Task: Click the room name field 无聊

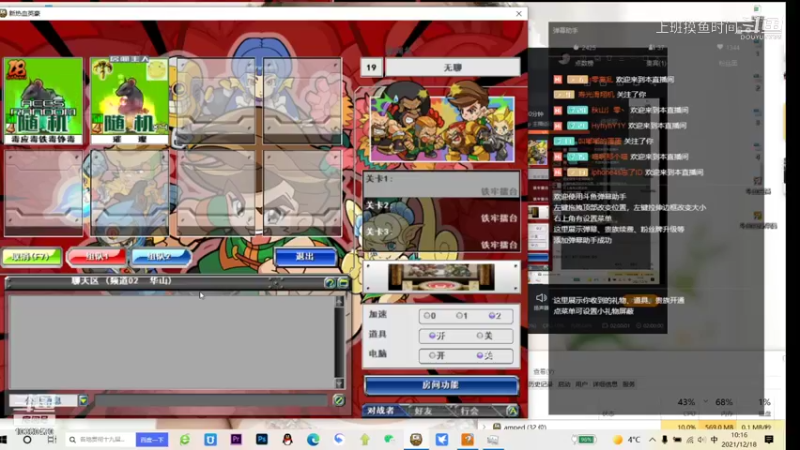Action: [x=453, y=67]
